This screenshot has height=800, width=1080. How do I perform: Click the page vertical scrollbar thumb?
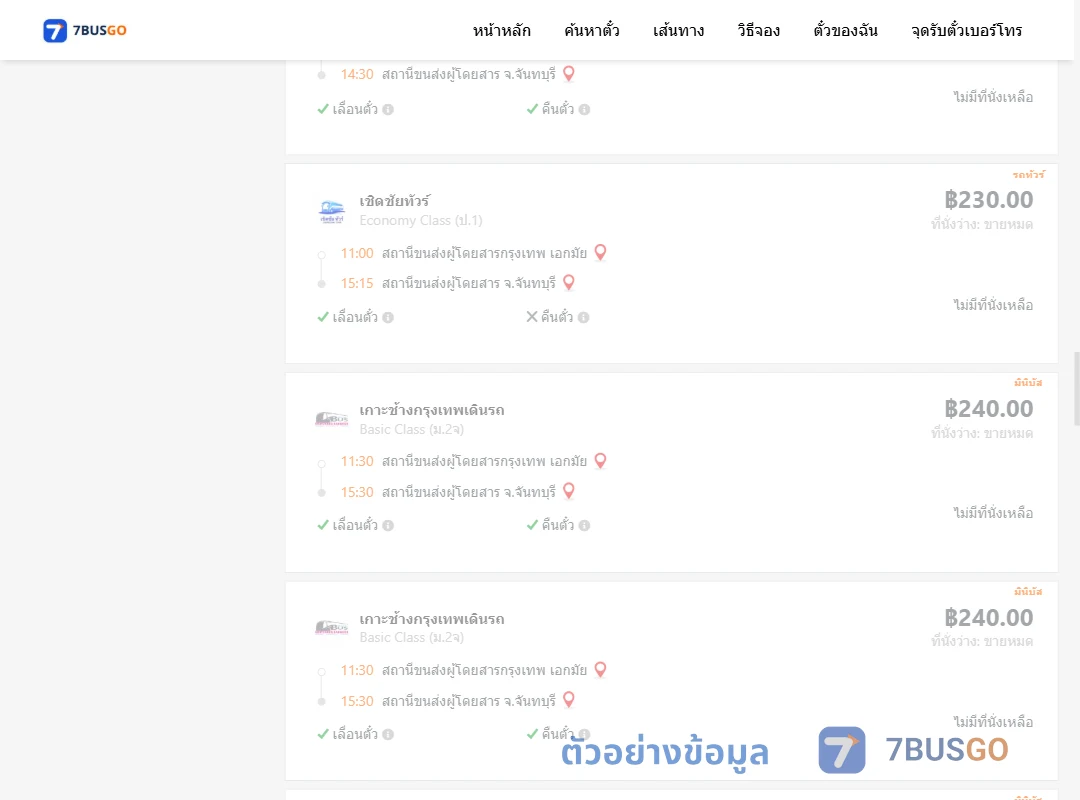[x=1077, y=389]
